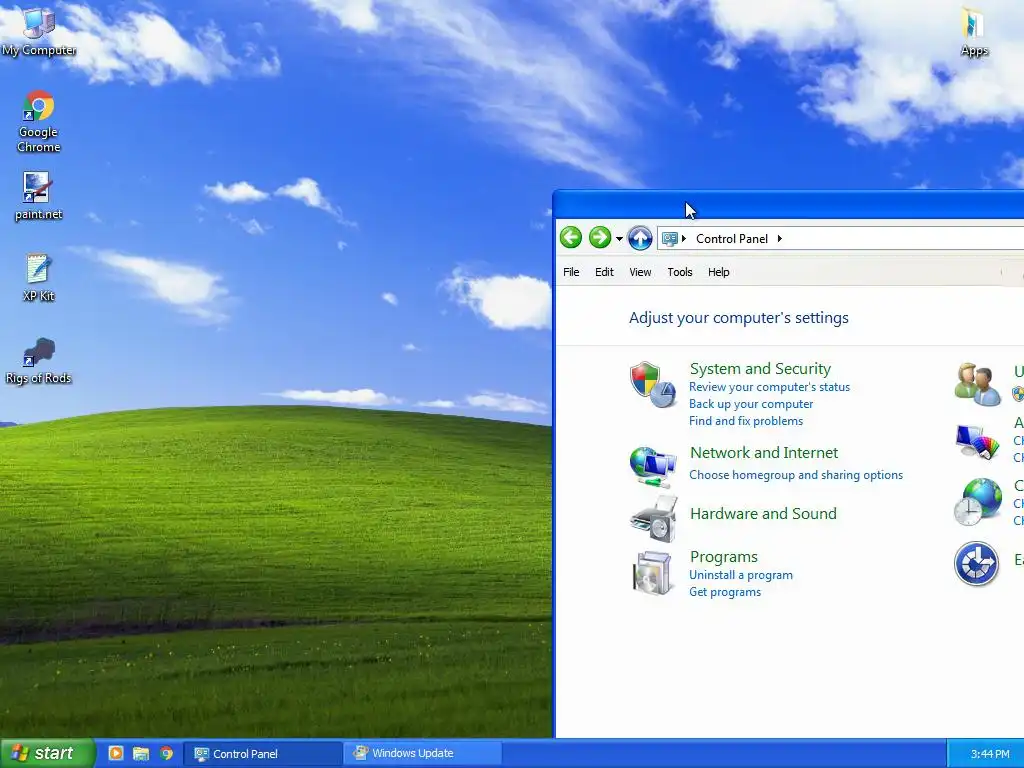Open the Apps folder on desktop
The width and height of the screenshot is (1024, 768).
(x=974, y=32)
